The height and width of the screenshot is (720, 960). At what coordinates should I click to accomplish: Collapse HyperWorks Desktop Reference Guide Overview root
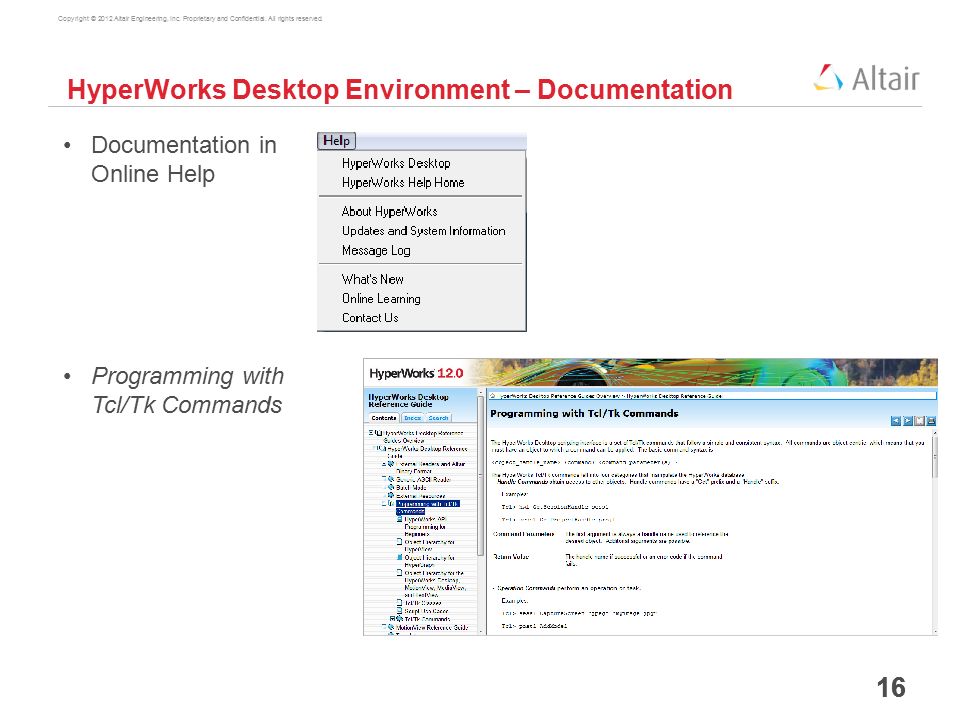tap(370, 433)
